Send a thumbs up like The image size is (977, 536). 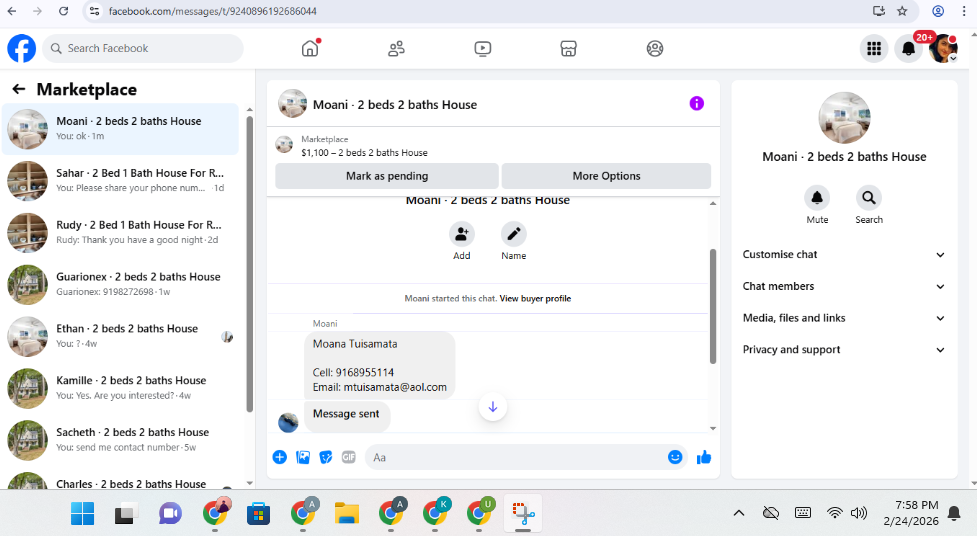pos(704,457)
